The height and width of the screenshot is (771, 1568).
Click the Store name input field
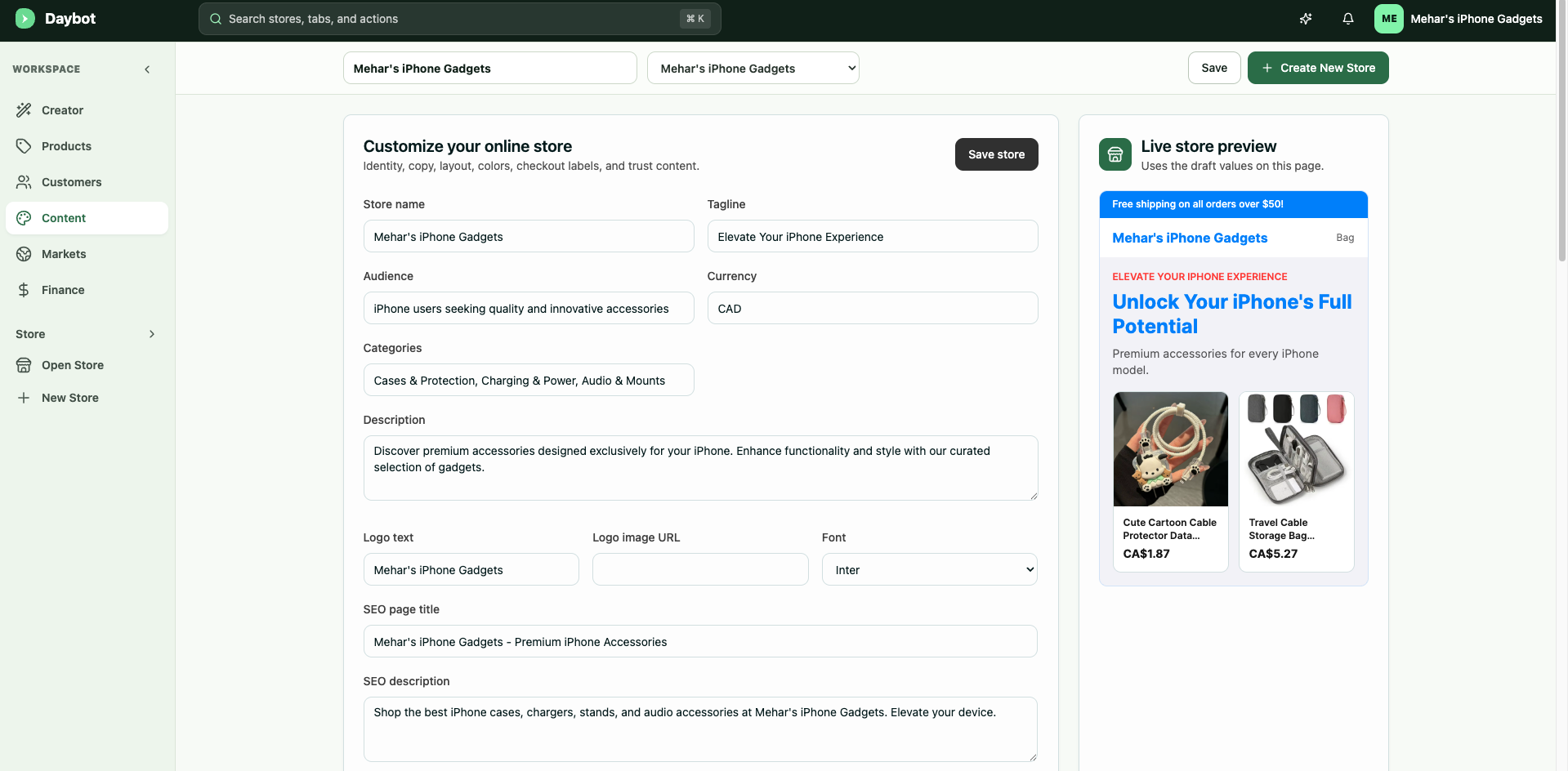click(x=529, y=236)
